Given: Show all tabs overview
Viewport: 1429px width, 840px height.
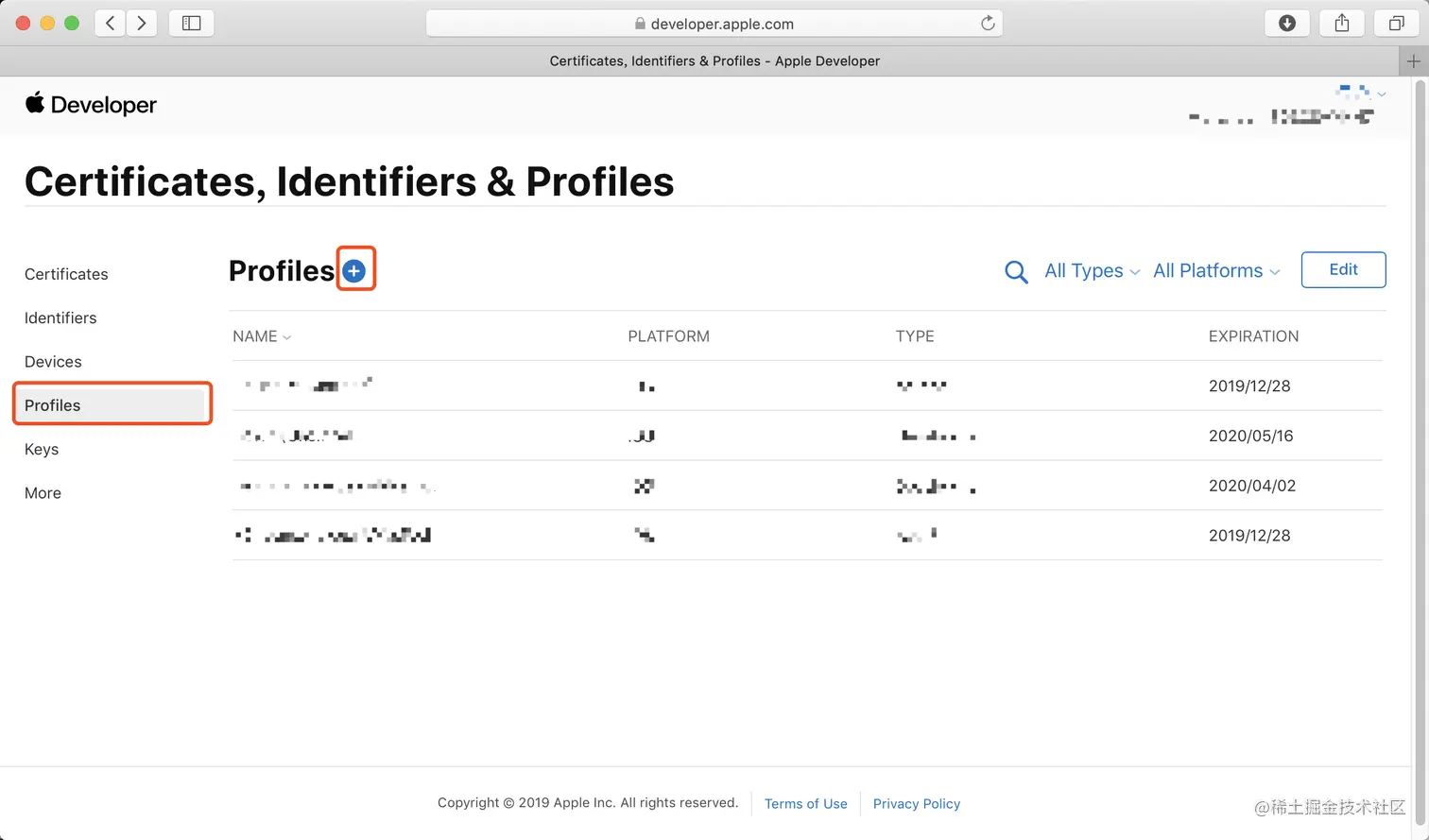Looking at the screenshot, I should 1397,24.
